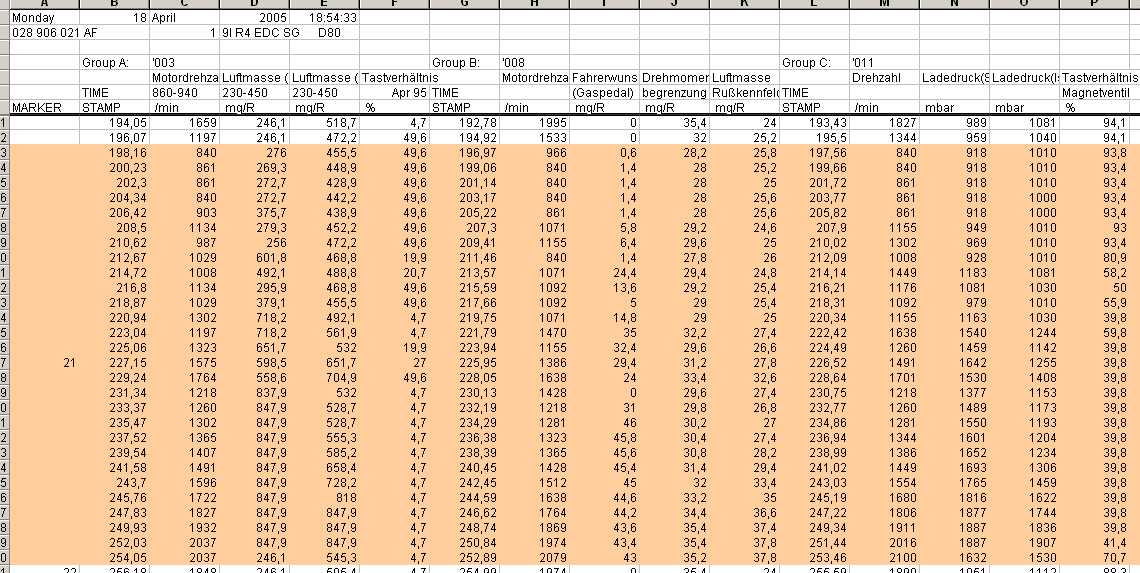1140x573 pixels.
Task: Select the air mass value '375,7'
Action: pyautogui.click(x=254, y=212)
